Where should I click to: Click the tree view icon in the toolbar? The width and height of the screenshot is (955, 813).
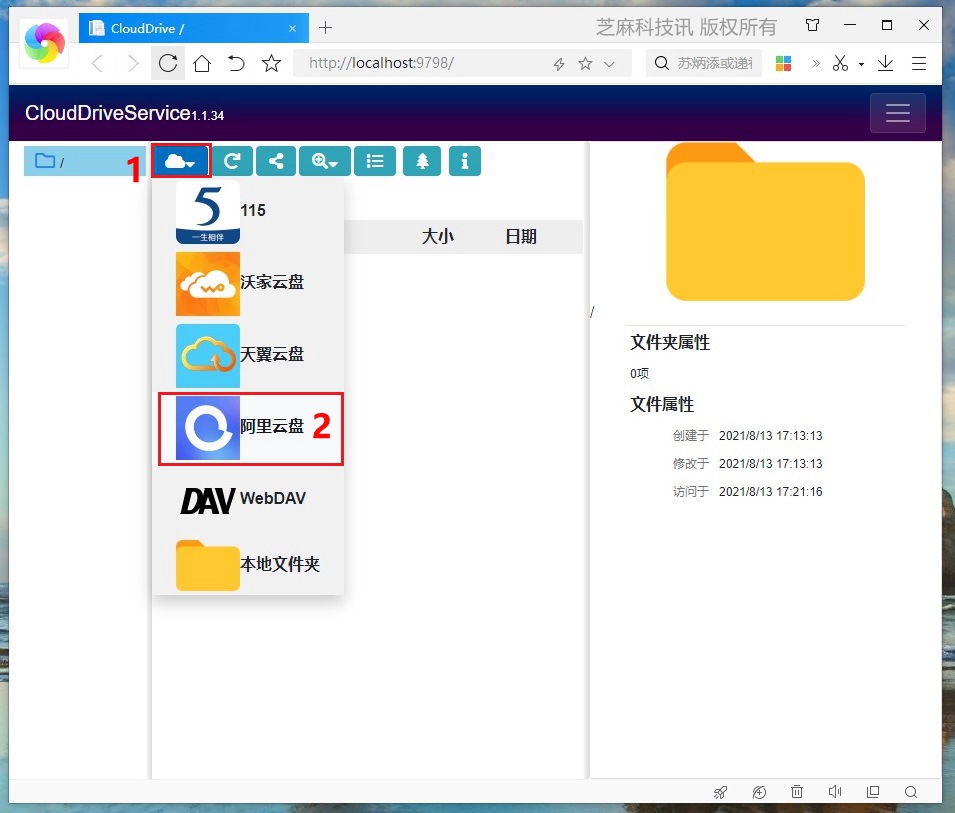pos(421,161)
